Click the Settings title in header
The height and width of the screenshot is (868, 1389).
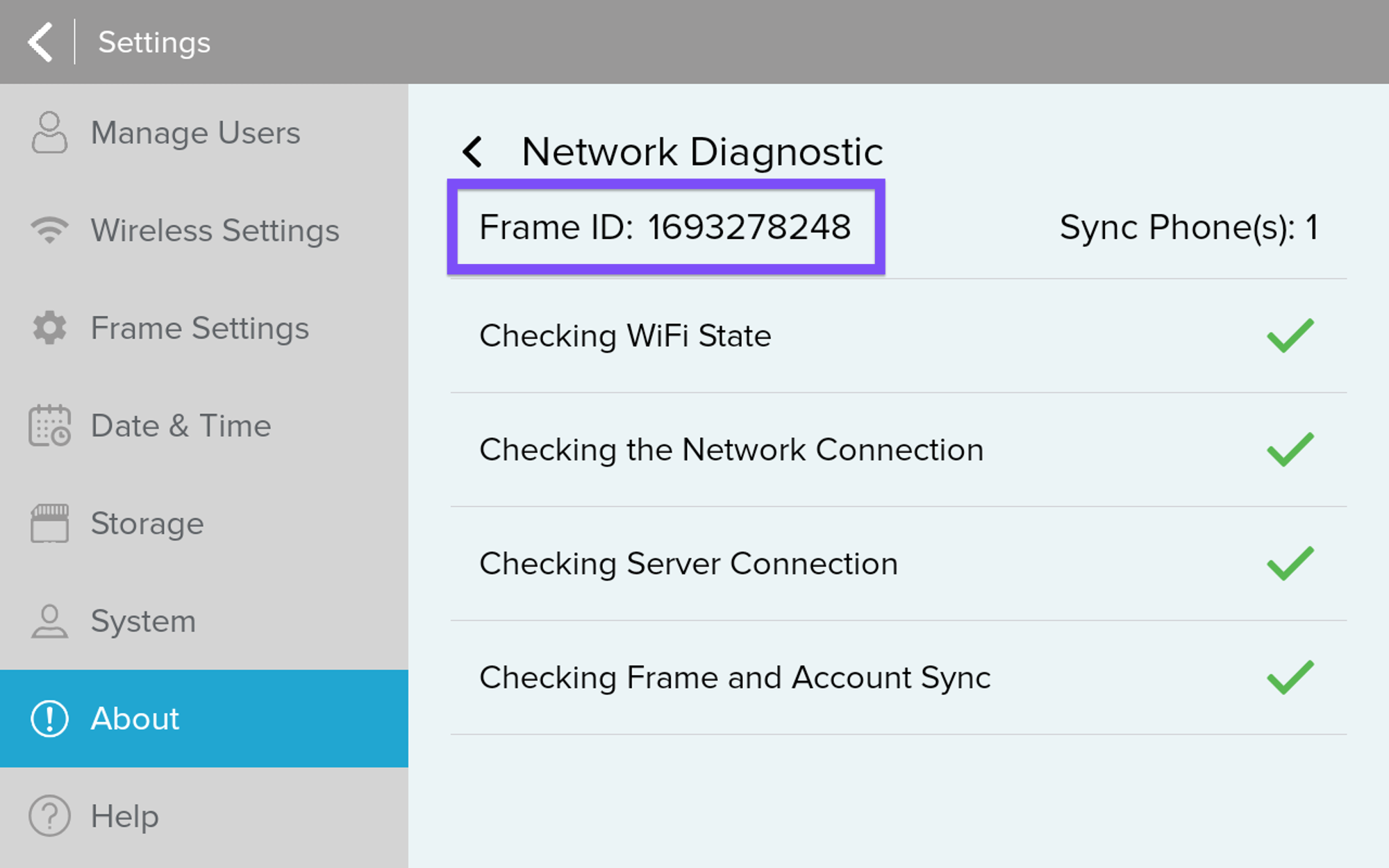click(154, 42)
